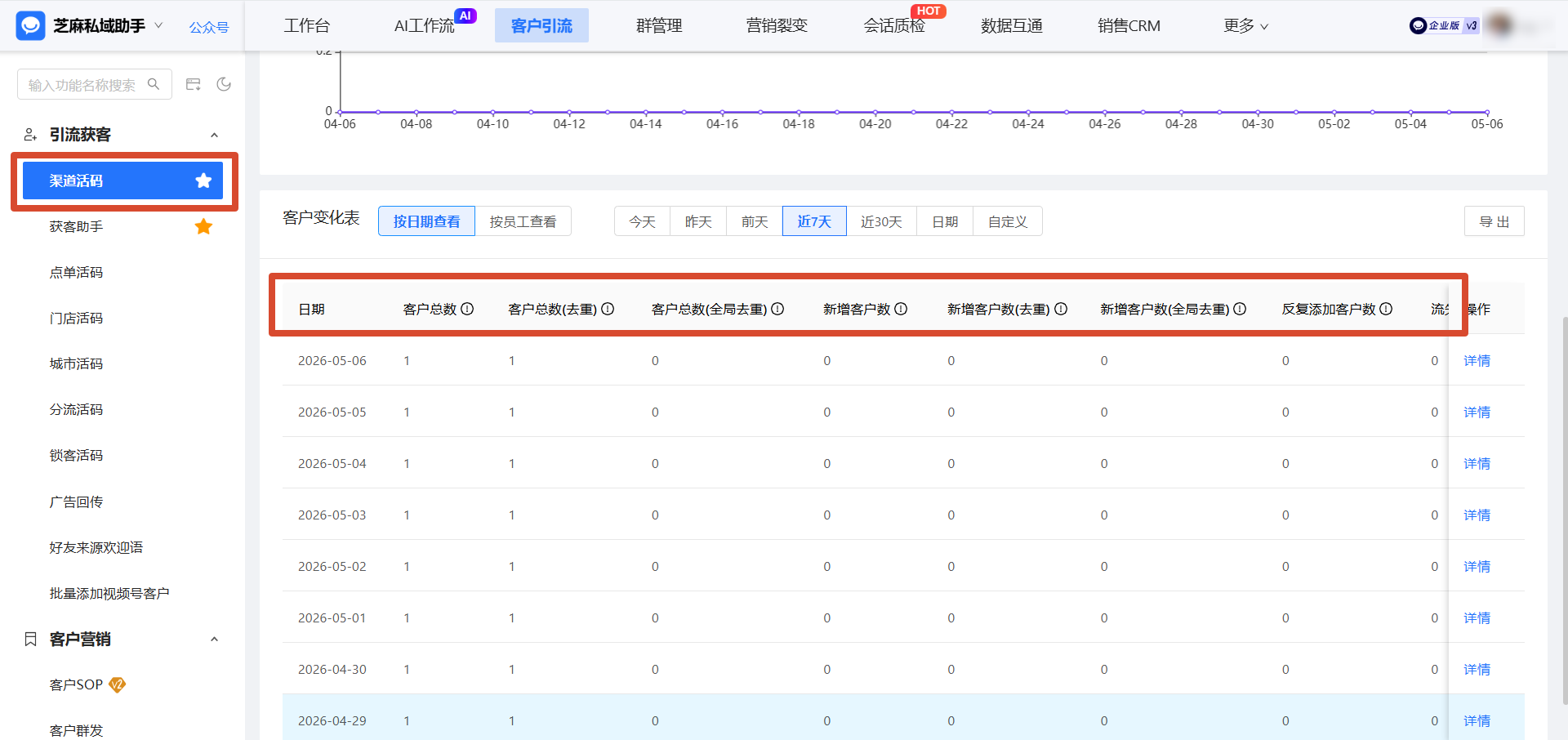Viewport: 1568px width, 740px height.
Task: Choose the 昨天 date filter
Action: pyautogui.click(x=698, y=221)
